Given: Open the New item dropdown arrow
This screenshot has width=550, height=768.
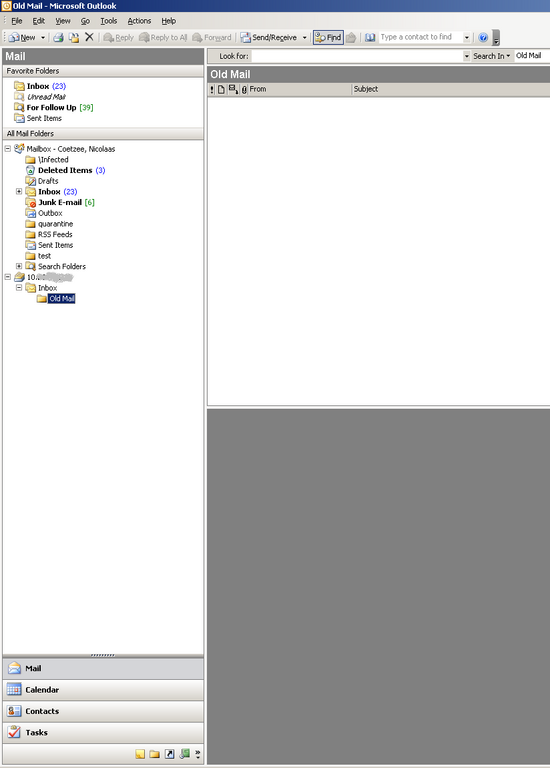Looking at the screenshot, I should point(43,37).
